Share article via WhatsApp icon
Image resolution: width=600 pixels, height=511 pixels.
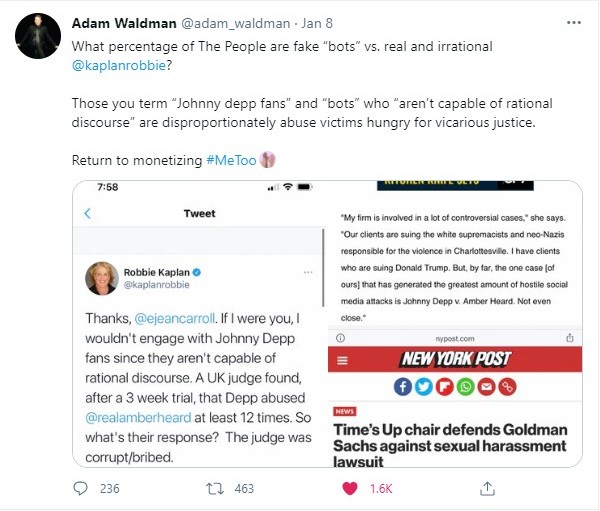466,387
